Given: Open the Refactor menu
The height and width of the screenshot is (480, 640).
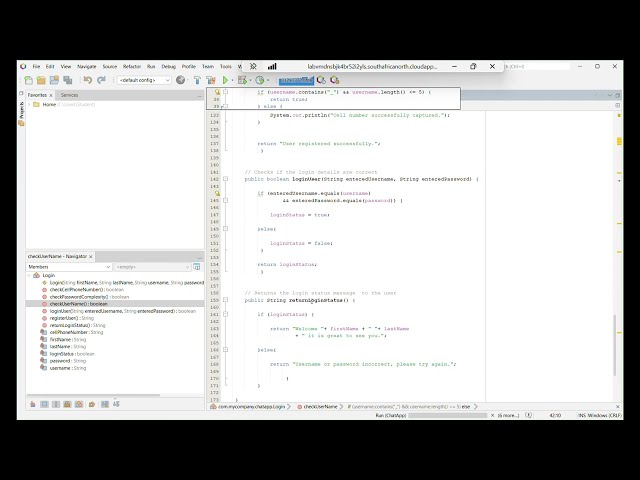Looking at the screenshot, I should [x=132, y=67].
